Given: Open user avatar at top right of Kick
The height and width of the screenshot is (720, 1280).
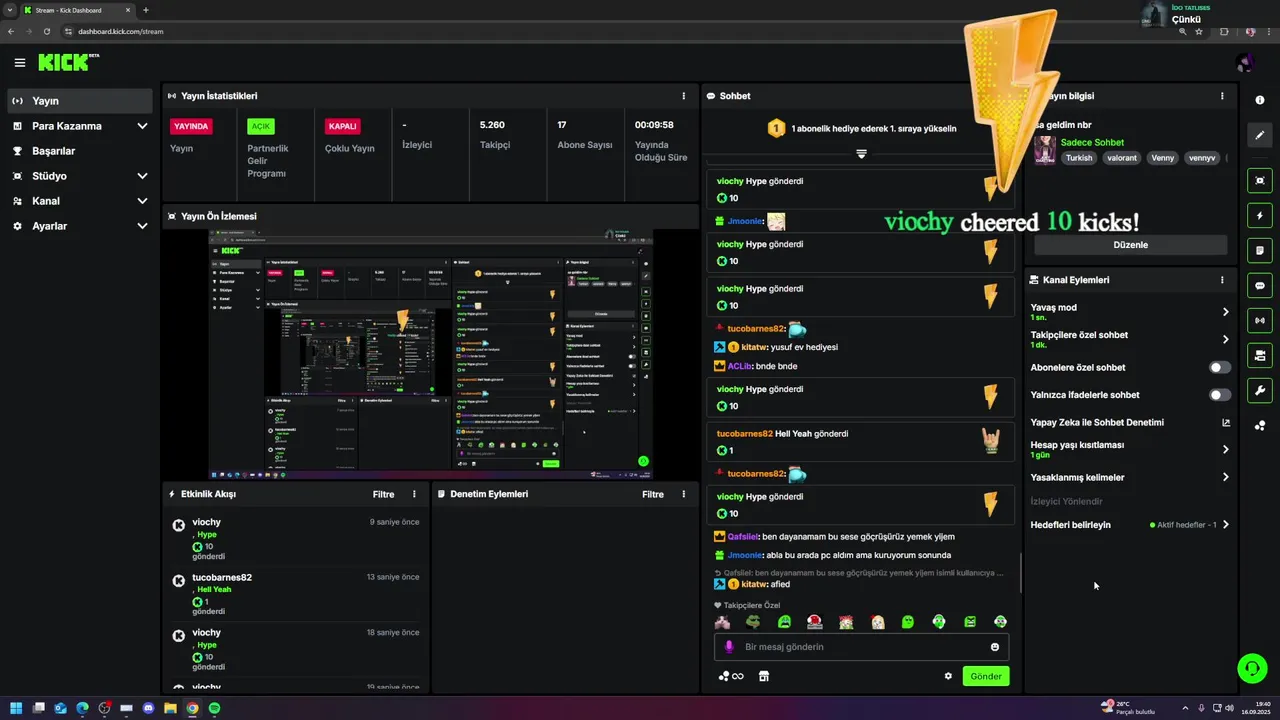Looking at the screenshot, I should (1245, 63).
